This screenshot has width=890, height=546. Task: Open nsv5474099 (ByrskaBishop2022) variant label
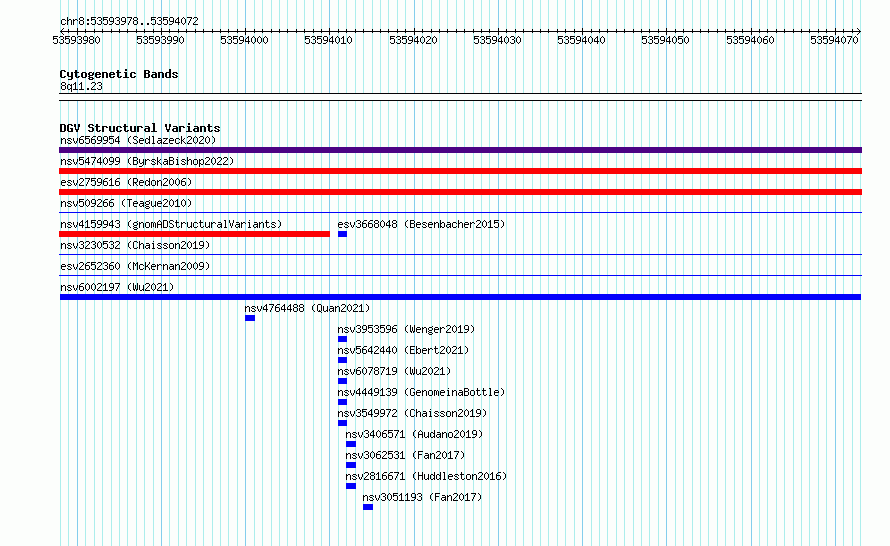click(x=147, y=161)
